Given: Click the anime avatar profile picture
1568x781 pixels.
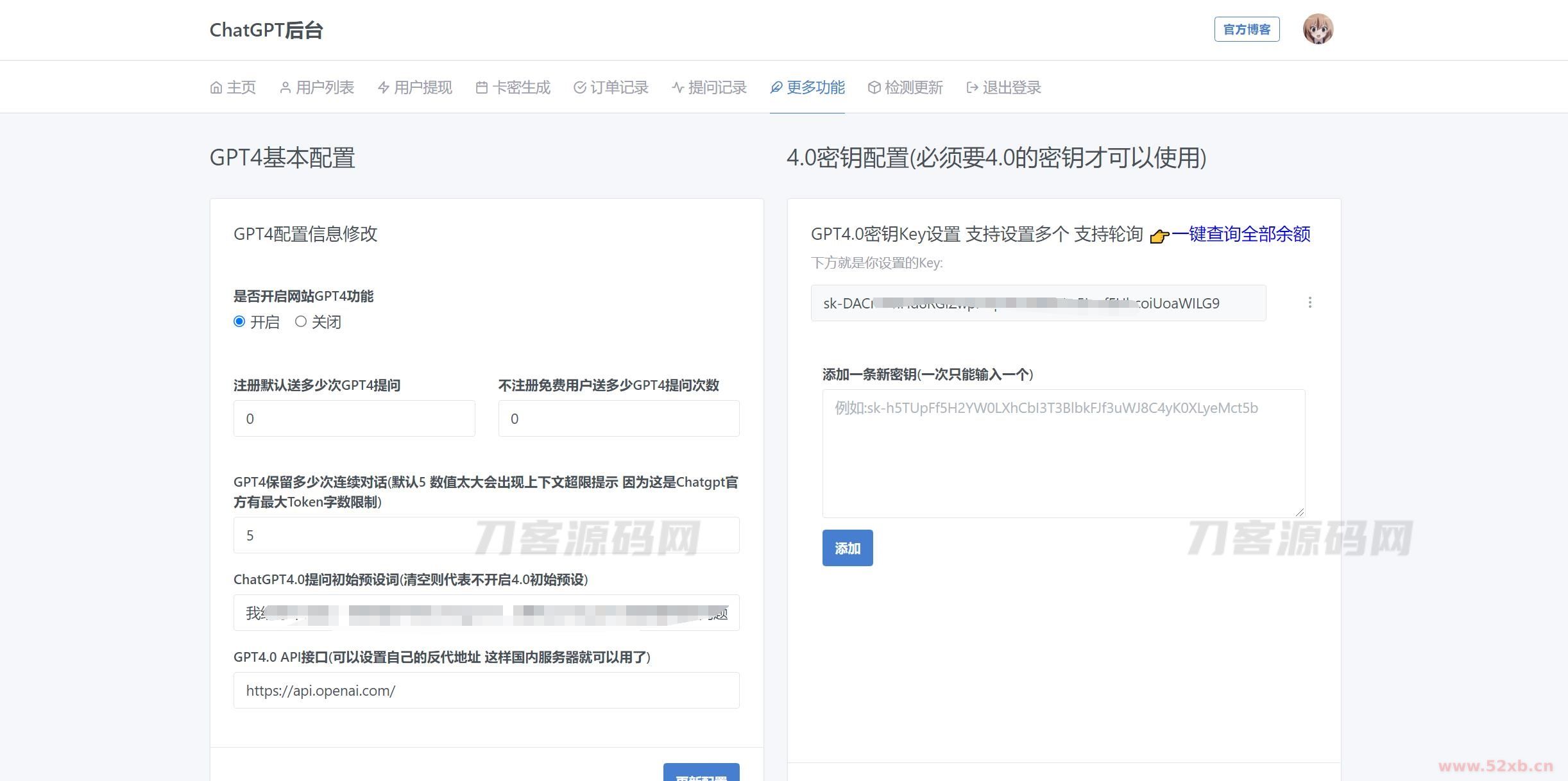Looking at the screenshot, I should [1318, 29].
